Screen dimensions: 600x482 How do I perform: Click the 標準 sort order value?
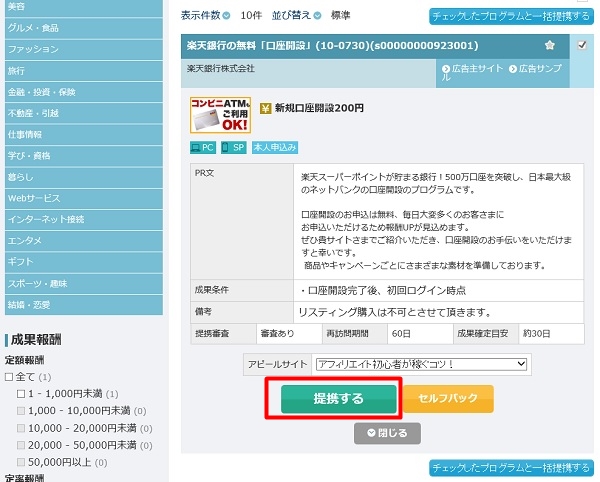tap(340, 16)
